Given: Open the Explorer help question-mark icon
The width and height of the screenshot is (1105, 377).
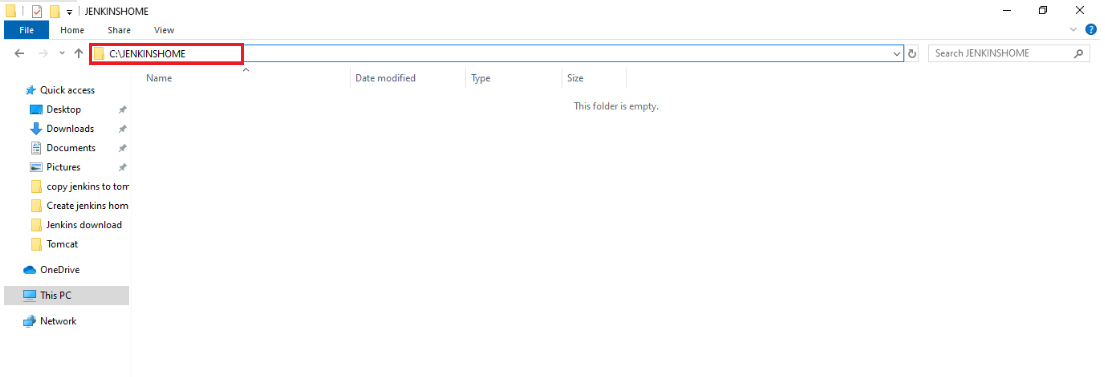Looking at the screenshot, I should coord(1092,30).
